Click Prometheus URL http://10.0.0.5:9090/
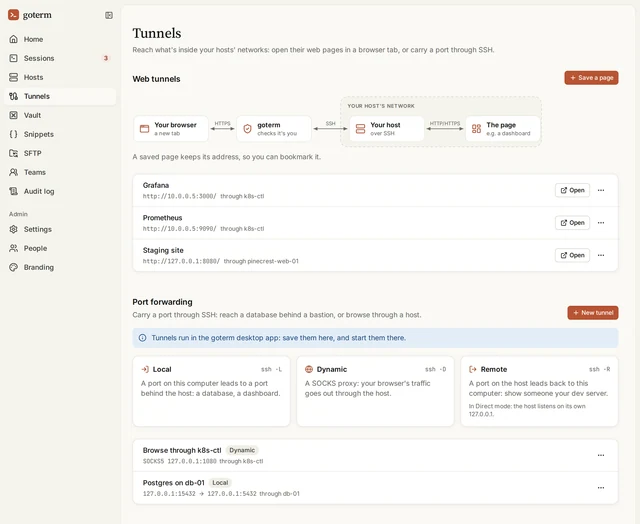Viewport: 640px width, 524px height. click(x=180, y=229)
